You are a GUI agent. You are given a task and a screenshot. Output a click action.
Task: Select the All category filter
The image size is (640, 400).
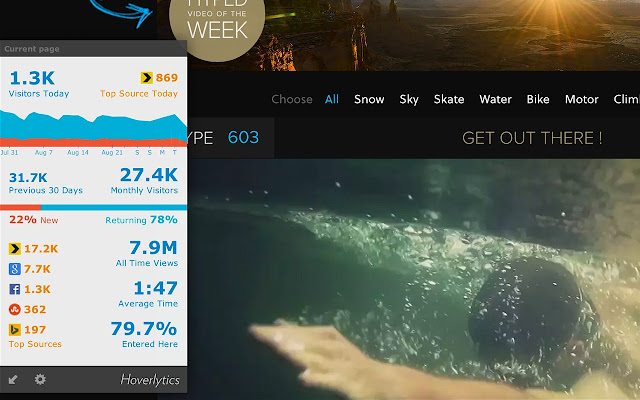[x=332, y=99]
